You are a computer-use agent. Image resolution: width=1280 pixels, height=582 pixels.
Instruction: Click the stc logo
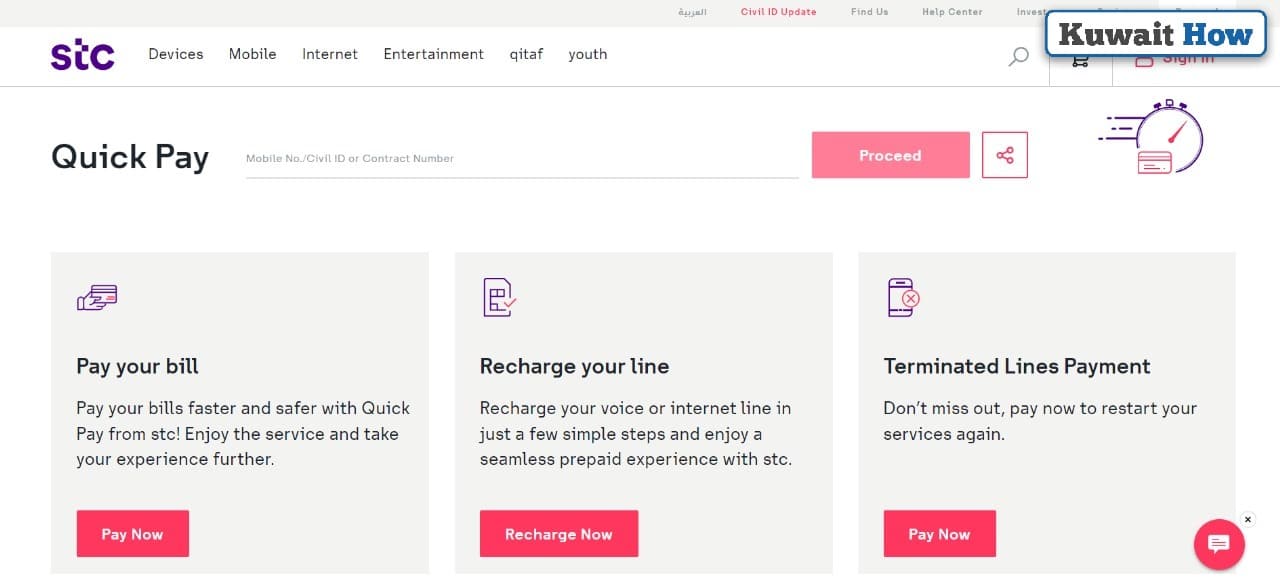click(x=82, y=54)
